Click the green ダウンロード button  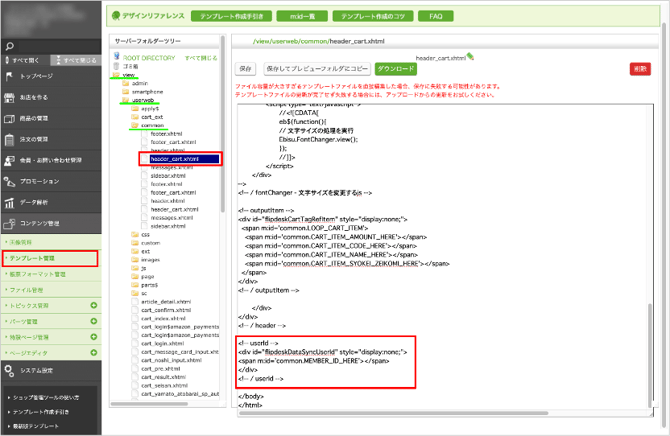[x=396, y=69]
